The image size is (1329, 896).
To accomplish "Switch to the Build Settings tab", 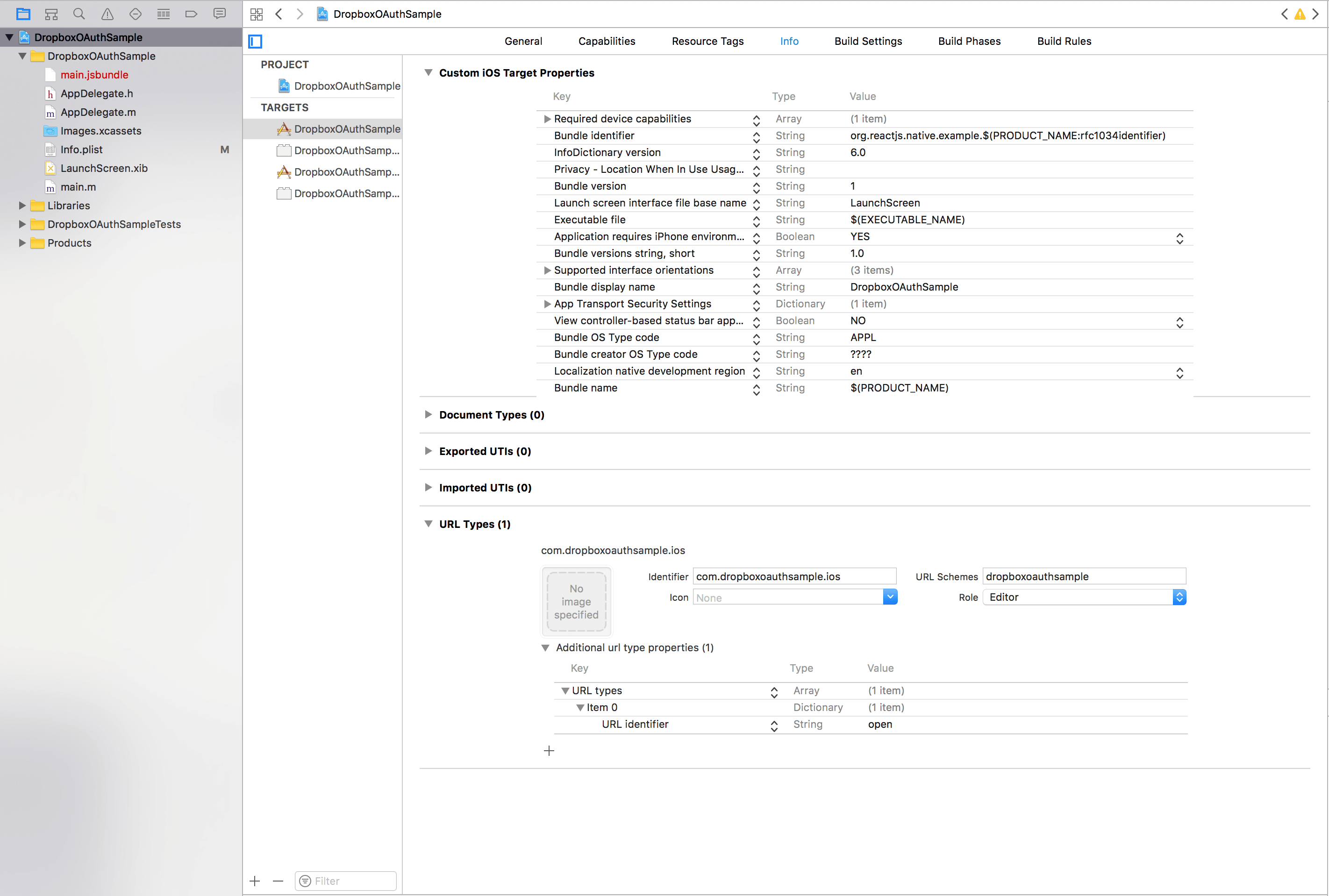I will (x=868, y=41).
